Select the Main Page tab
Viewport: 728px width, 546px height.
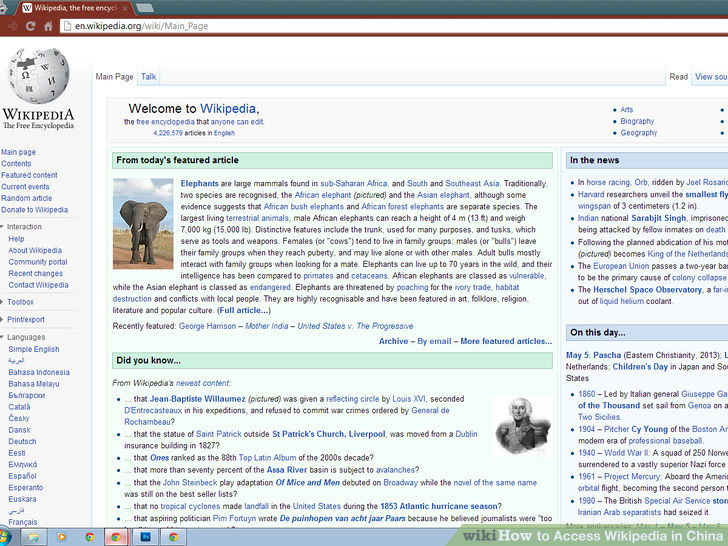click(x=114, y=77)
